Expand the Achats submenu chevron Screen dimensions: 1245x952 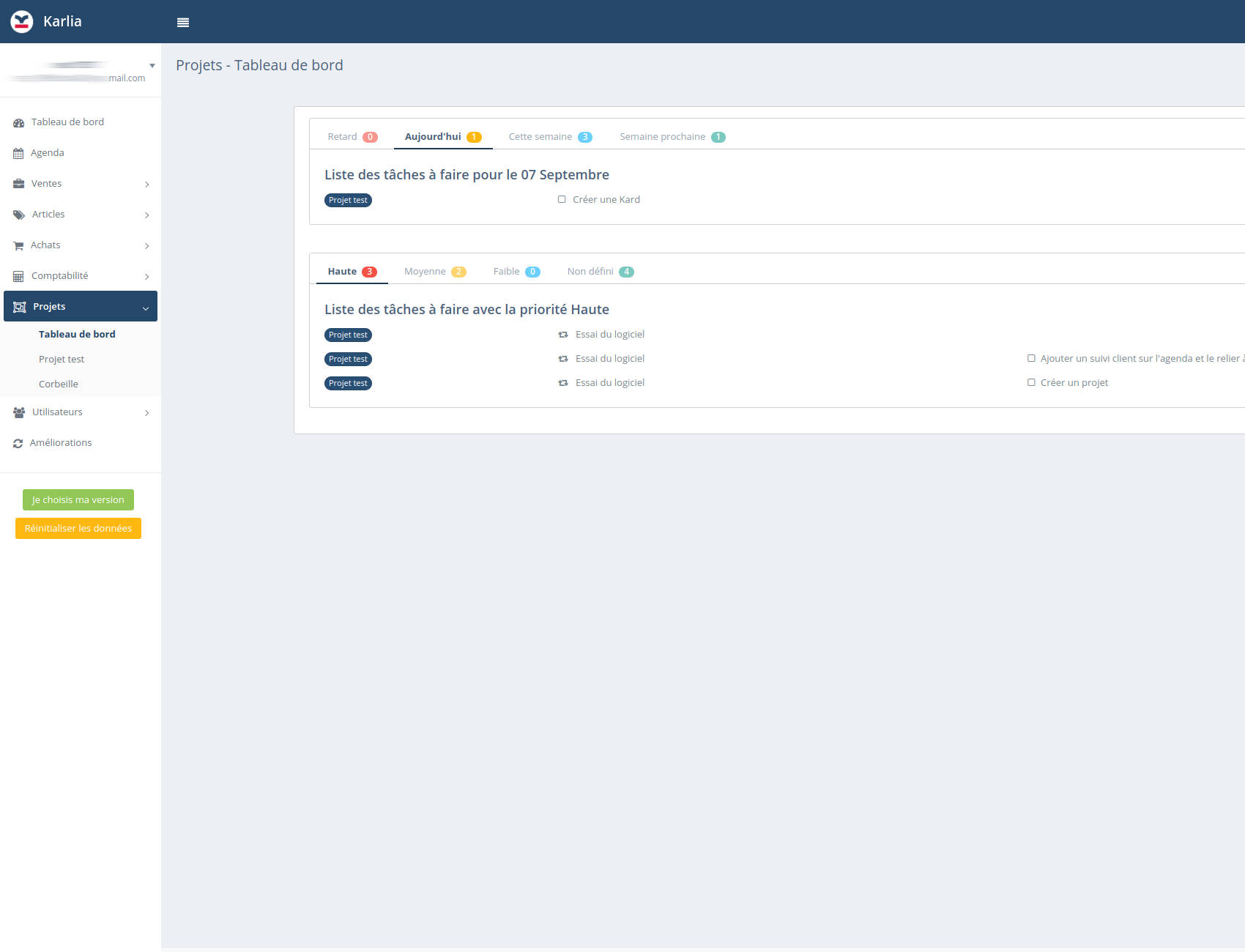point(147,246)
